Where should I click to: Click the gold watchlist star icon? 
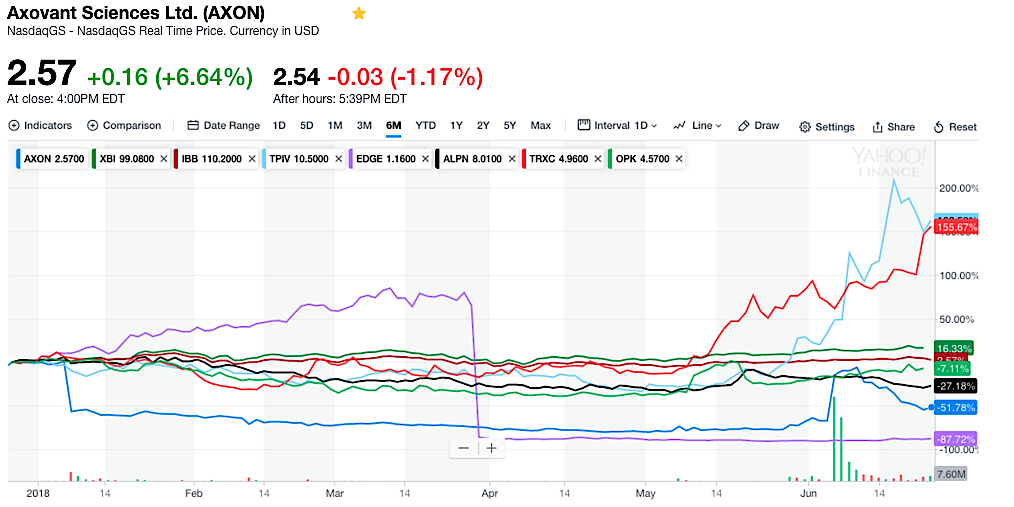(x=359, y=14)
